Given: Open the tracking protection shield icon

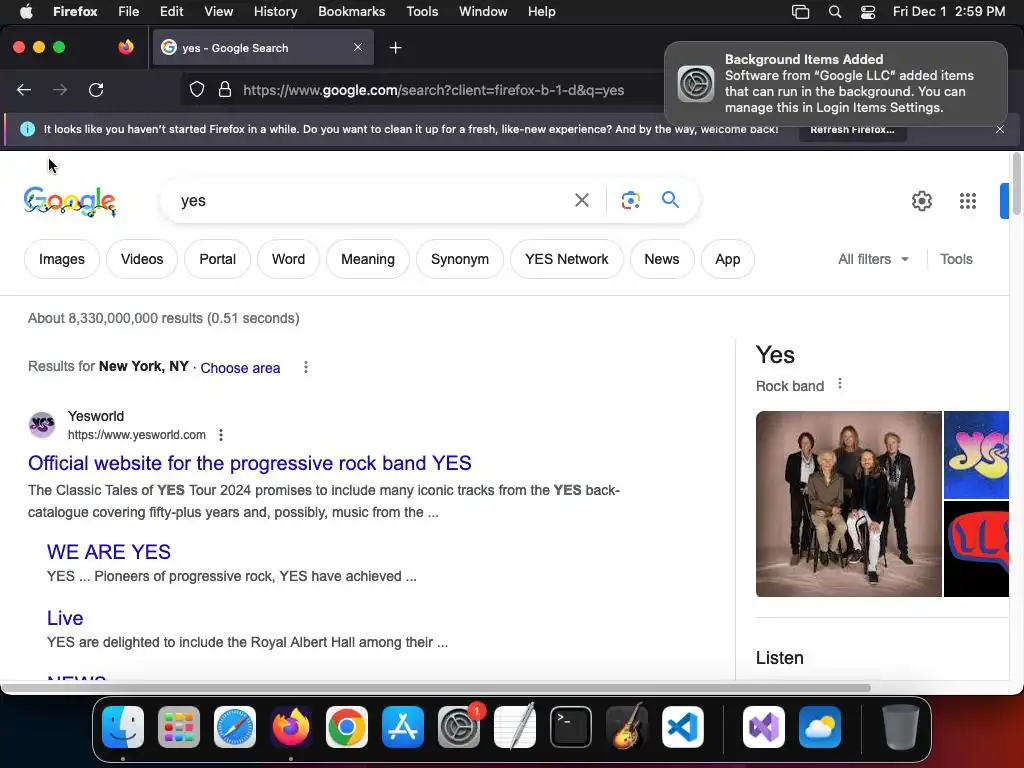Looking at the screenshot, I should (x=197, y=89).
